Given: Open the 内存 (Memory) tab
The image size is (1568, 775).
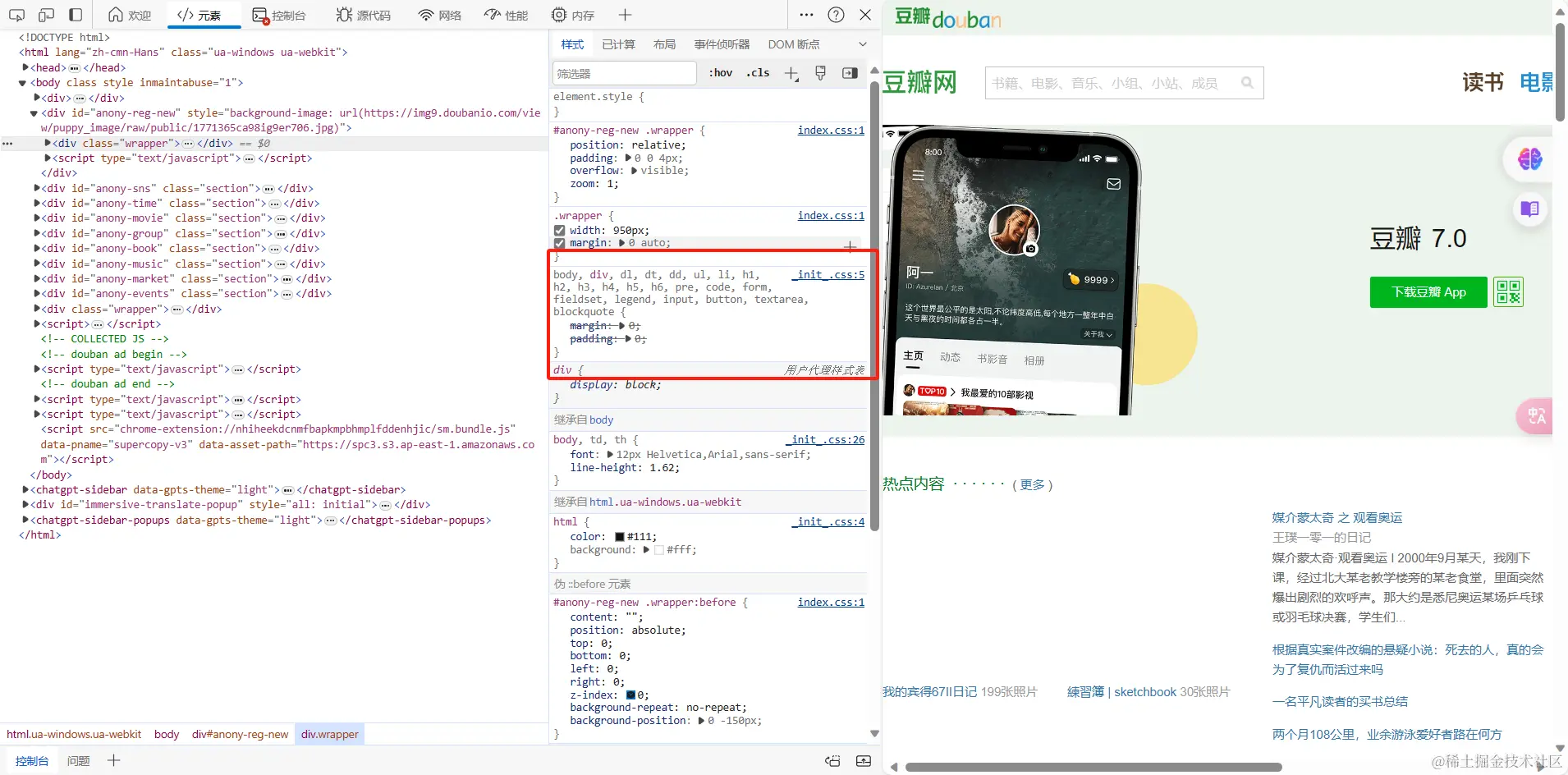Looking at the screenshot, I should click(x=573, y=15).
